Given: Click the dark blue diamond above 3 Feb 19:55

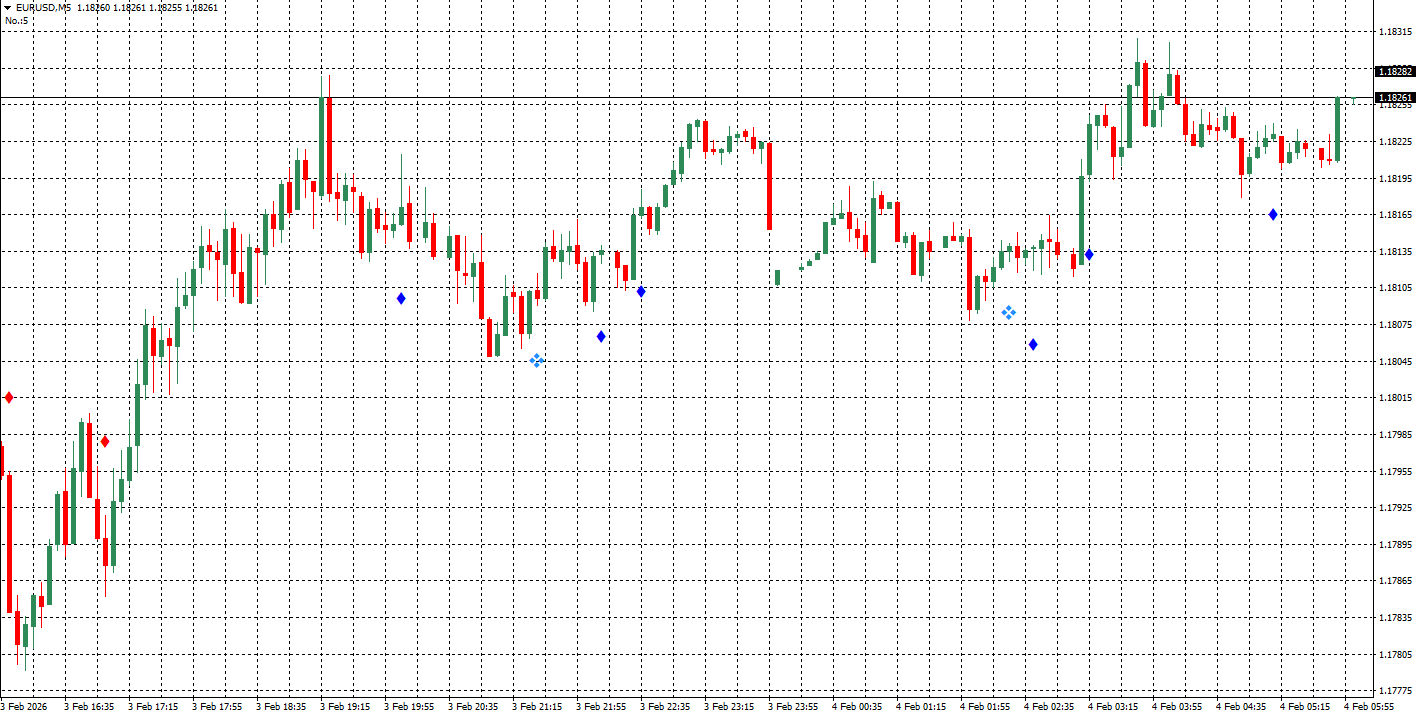Looking at the screenshot, I should click(401, 298).
